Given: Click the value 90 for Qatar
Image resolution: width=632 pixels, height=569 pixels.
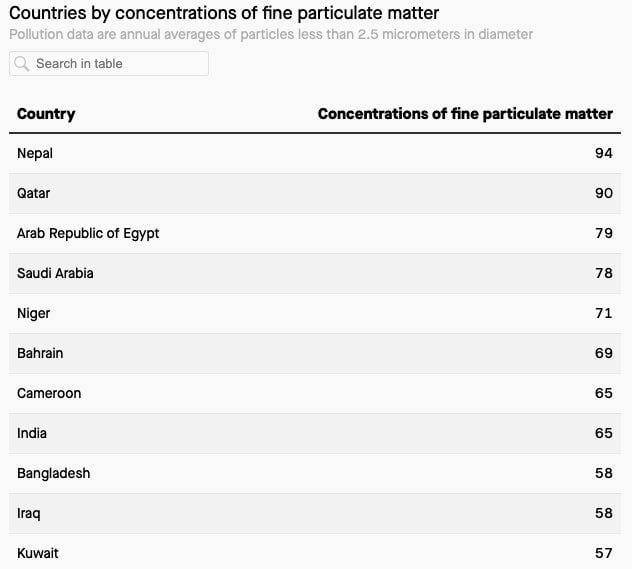Looking at the screenshot, I should tap(604, 193).
